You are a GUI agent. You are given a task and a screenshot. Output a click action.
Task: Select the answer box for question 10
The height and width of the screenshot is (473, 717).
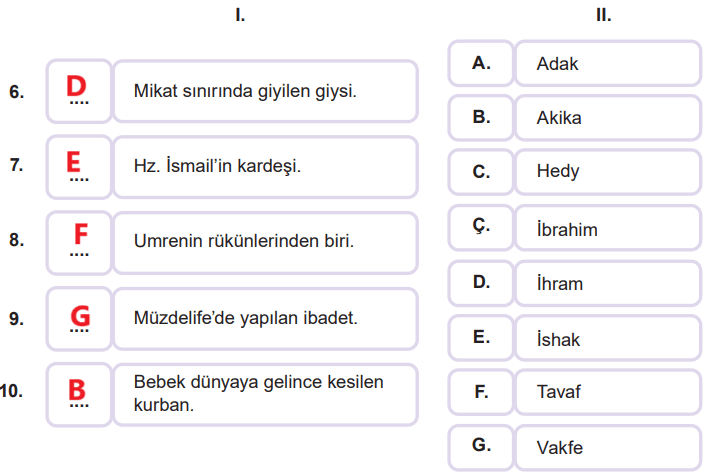[78, 391]
